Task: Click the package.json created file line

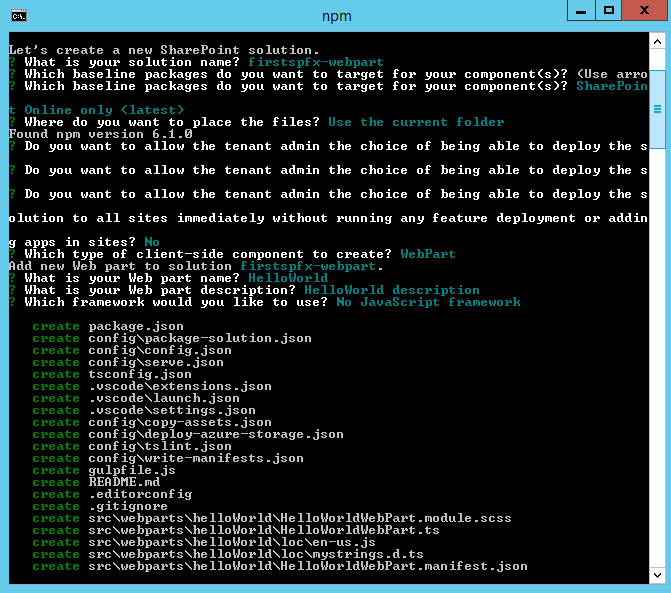Action: (x=135, y=326)
